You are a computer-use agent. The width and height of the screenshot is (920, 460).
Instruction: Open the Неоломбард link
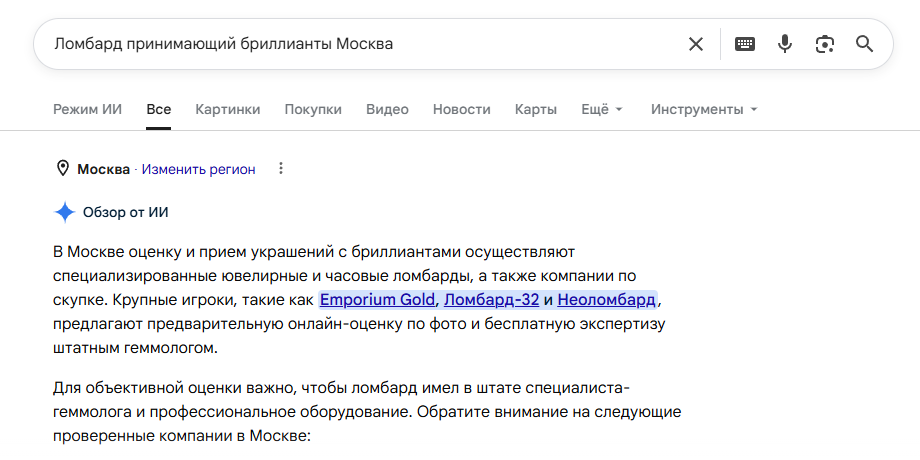(x=606, y=300)
